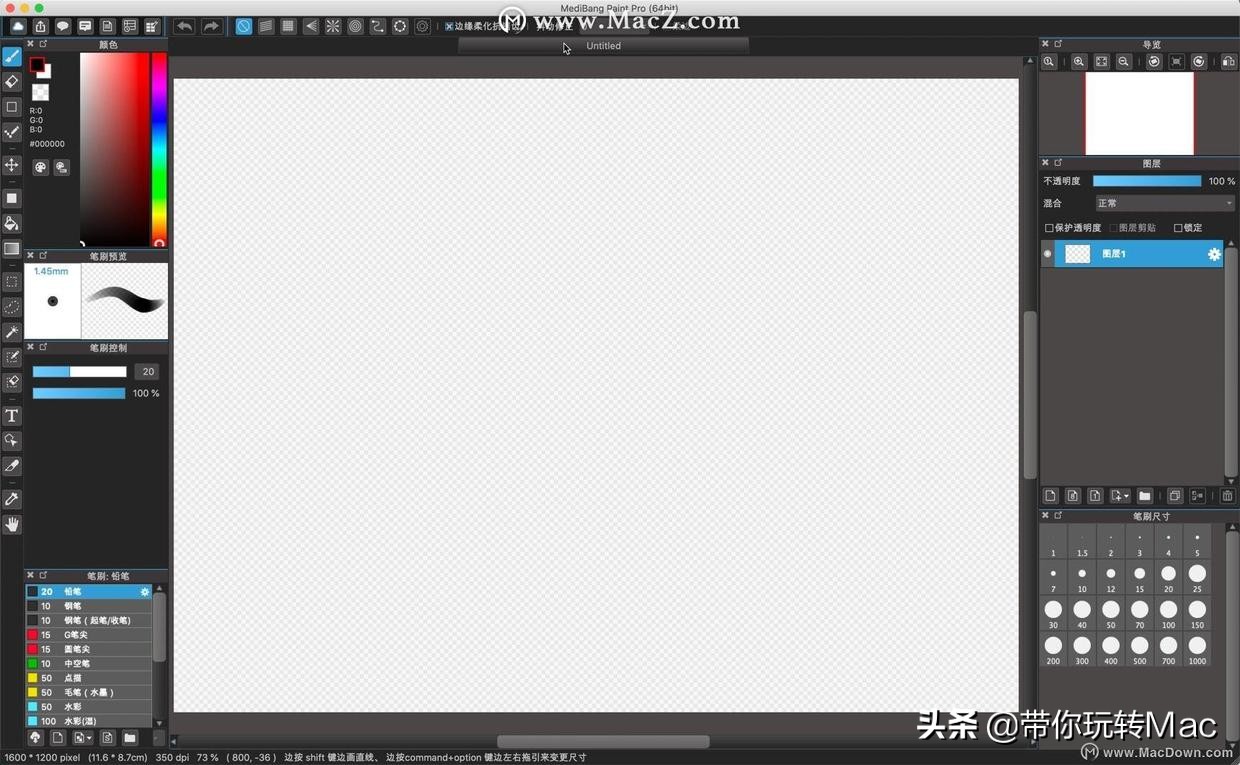Select the Text tool
The image size is (1240, 765).
(12, 415)
